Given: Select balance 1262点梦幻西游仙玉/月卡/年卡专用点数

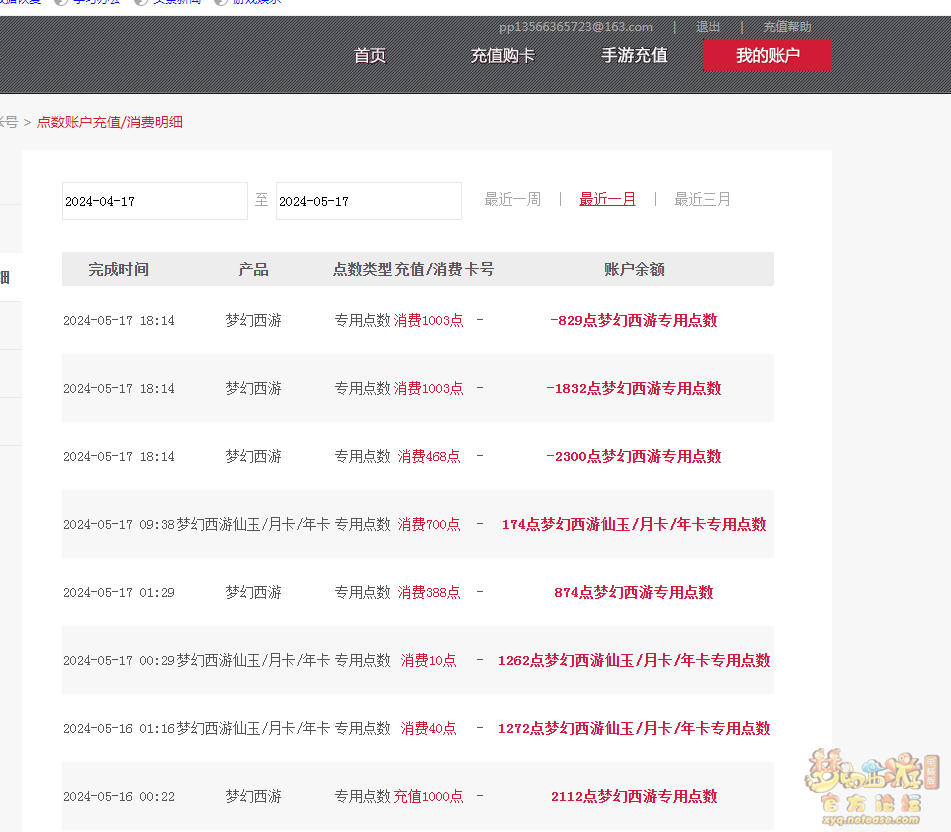Looking at the screenshot, I should tap(634, 660).
